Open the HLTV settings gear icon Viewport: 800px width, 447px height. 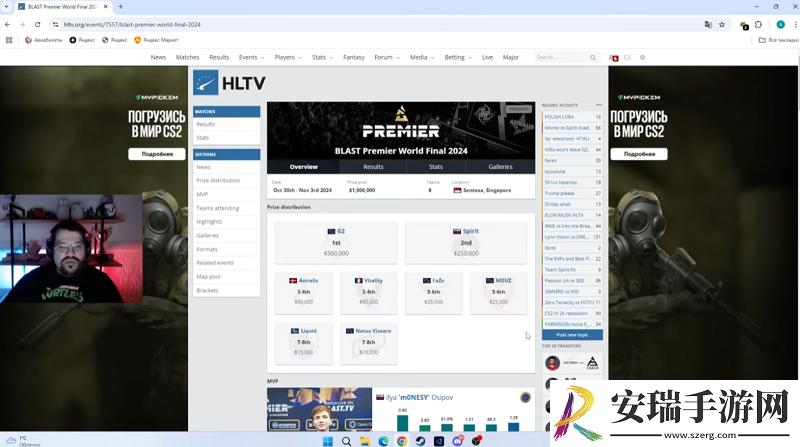642,58
